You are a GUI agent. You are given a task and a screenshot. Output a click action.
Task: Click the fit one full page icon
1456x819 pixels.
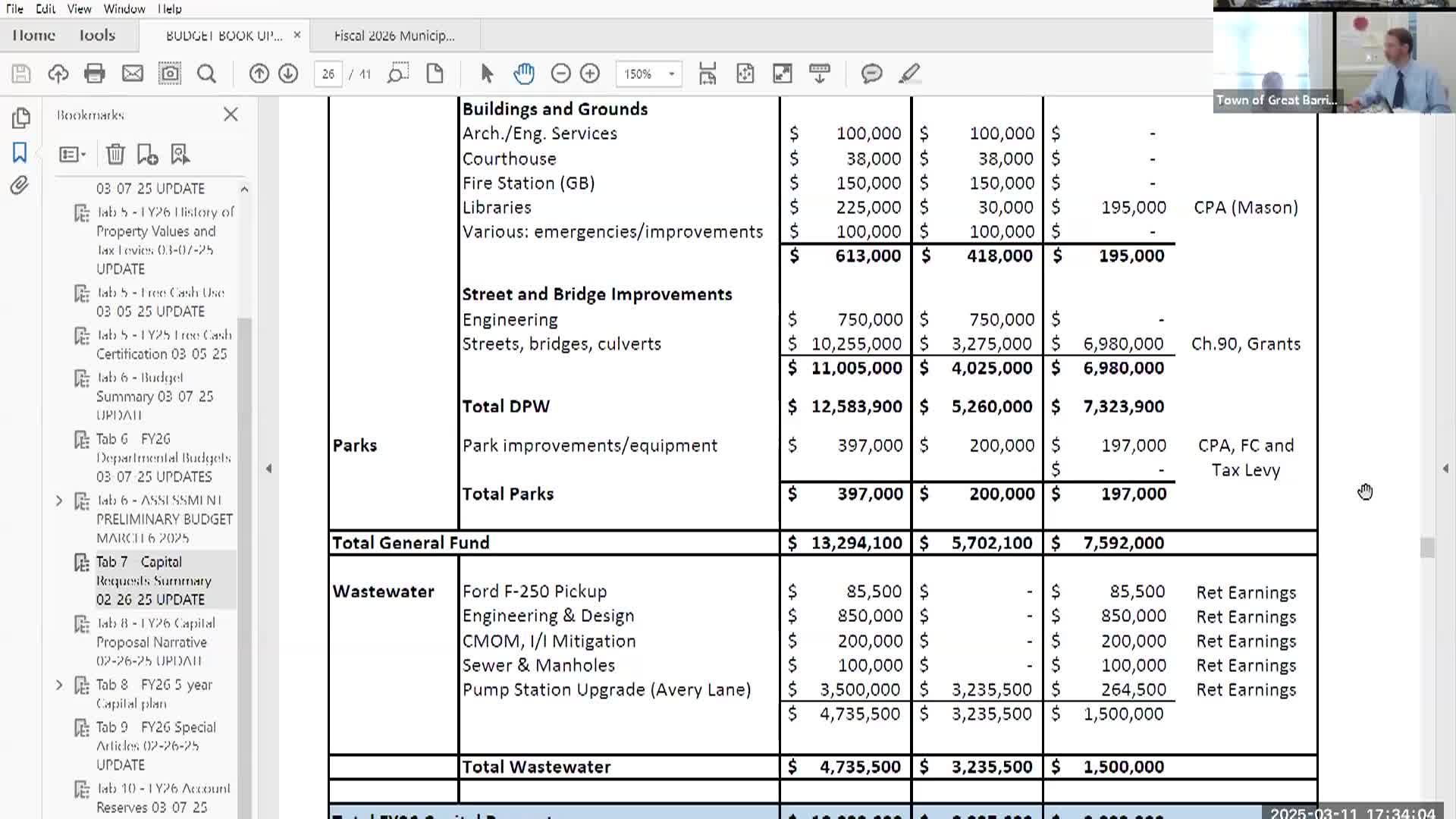[x=745, y=74]
